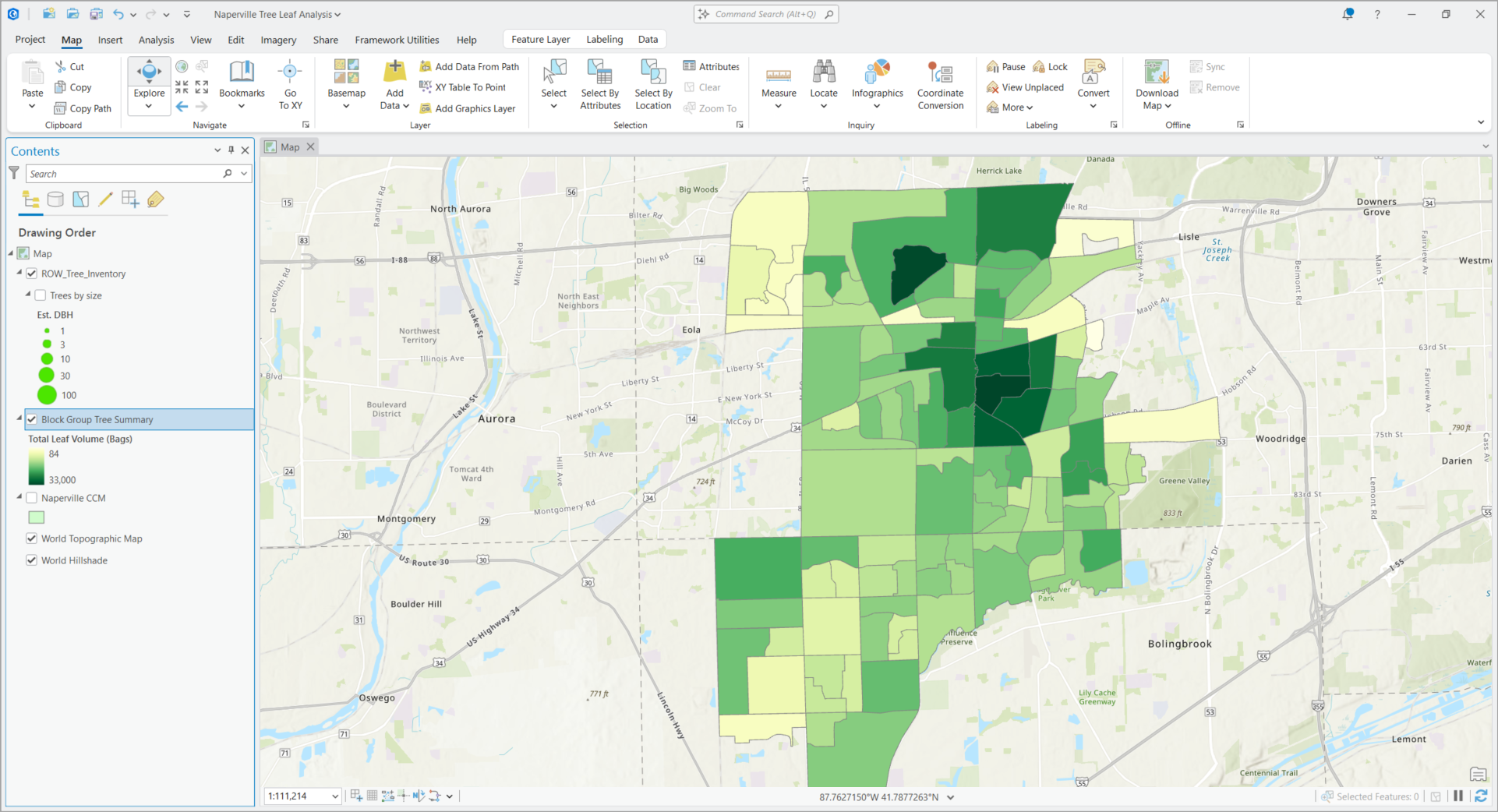Image resolution: width=1498 pixels, height=812 pixels.
Task: Click the Attributes button
Action: 711,66
